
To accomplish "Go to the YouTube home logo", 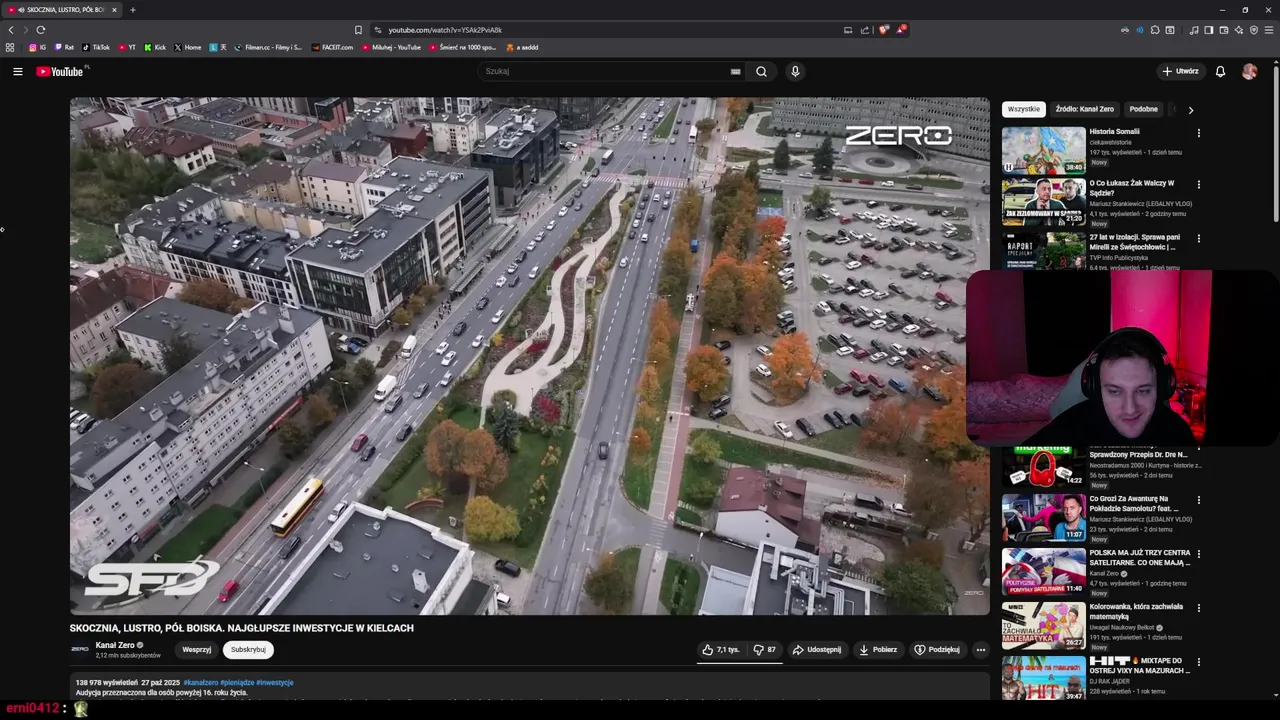I will coord(61,71).
